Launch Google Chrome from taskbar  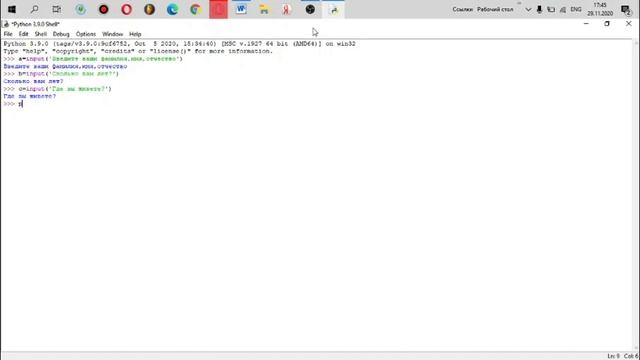(195, 9)
